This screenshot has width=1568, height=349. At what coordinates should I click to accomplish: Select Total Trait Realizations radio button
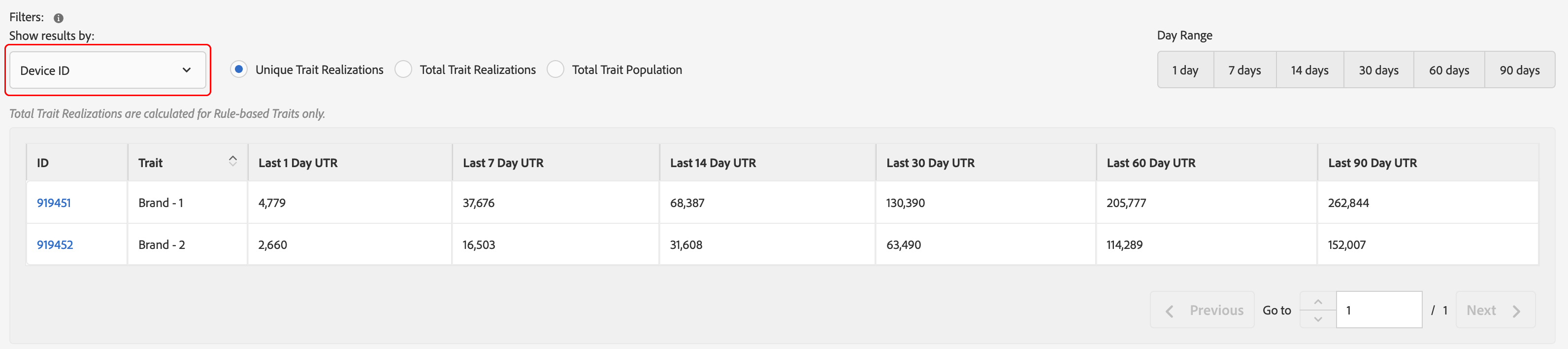[403, 70]
